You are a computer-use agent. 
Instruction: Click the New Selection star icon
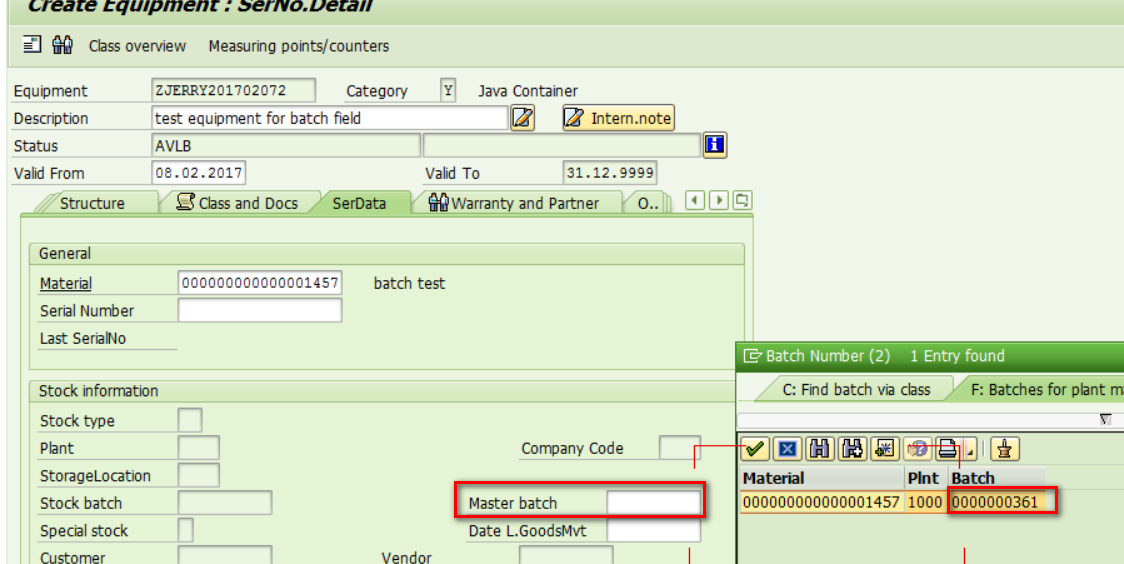click(x=885, y=449)
